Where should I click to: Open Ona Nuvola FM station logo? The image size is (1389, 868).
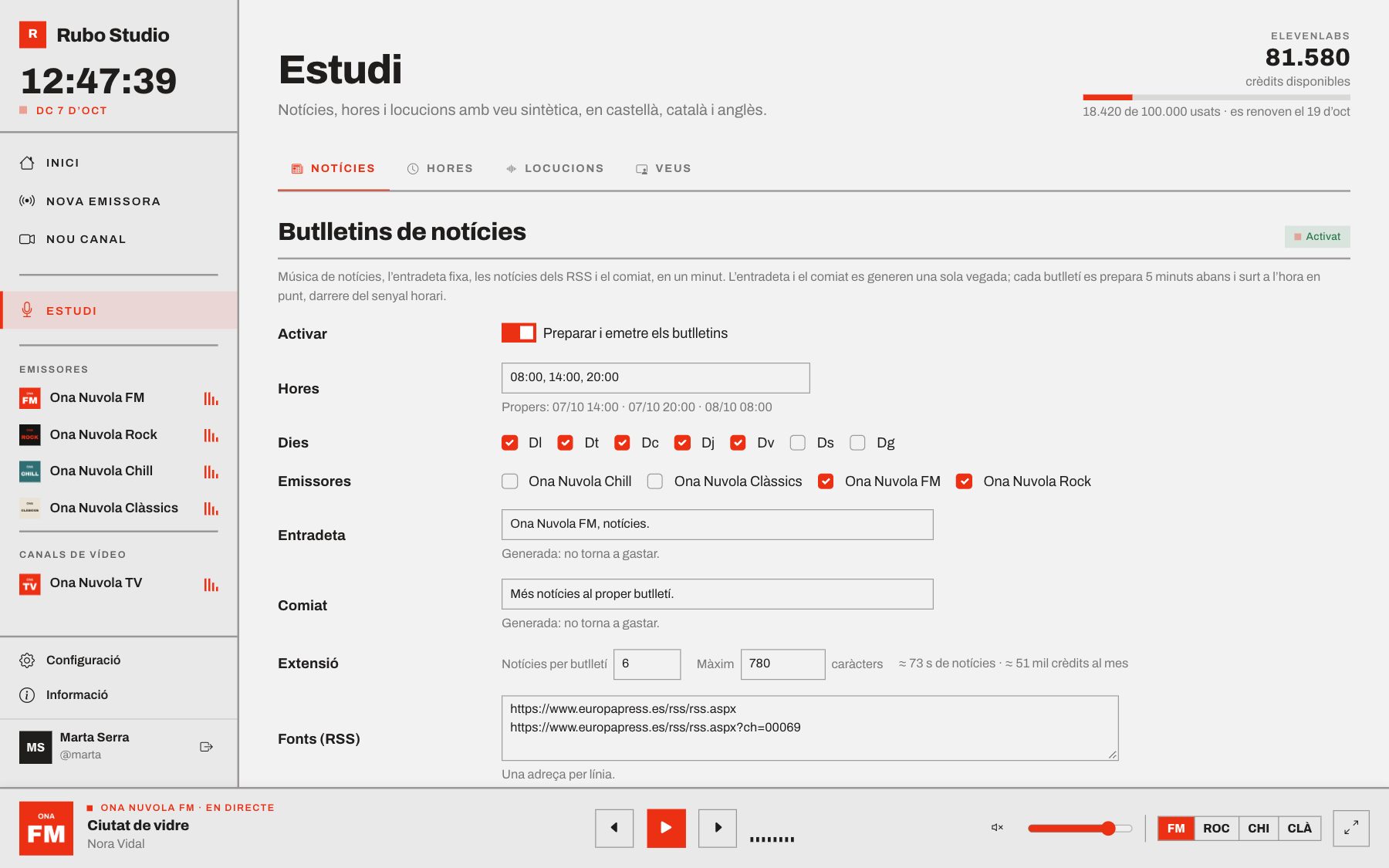(x=30, y=398)
